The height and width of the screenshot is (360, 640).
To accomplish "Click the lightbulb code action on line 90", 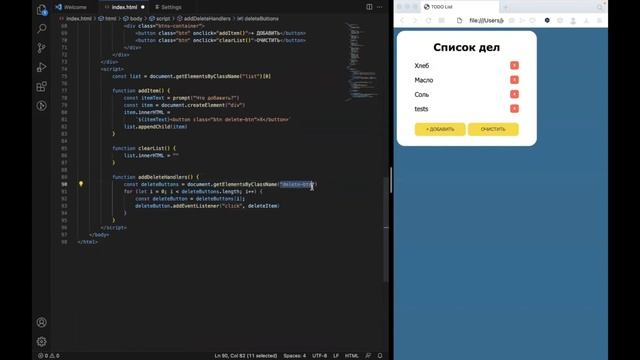I will (x=81, y=184).
